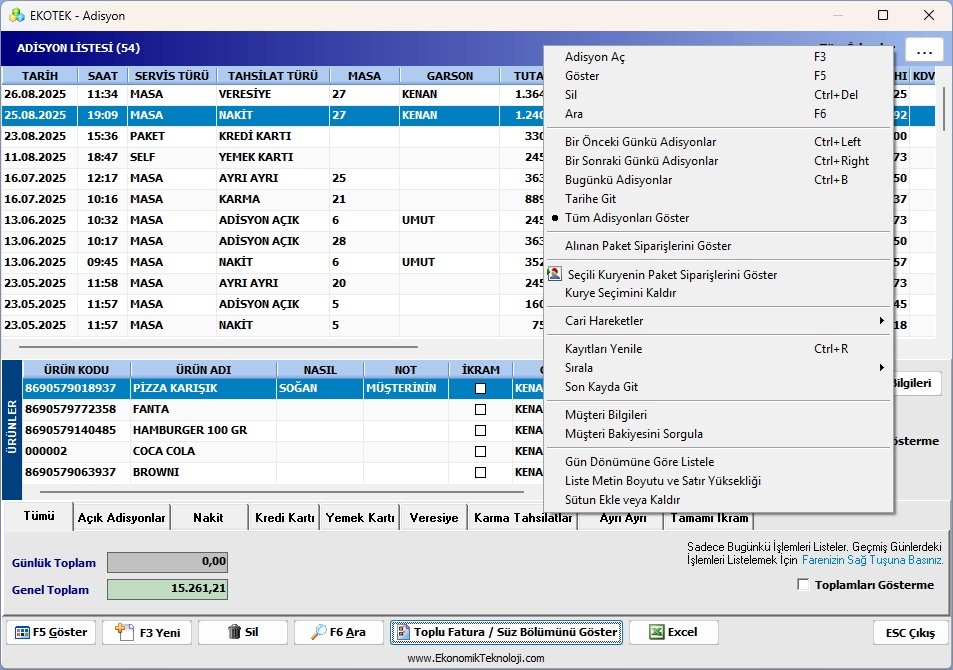Toggle İKRAM checkbox for FANTA row
This screenshot has width=953, height=670.
pos(480,409)
